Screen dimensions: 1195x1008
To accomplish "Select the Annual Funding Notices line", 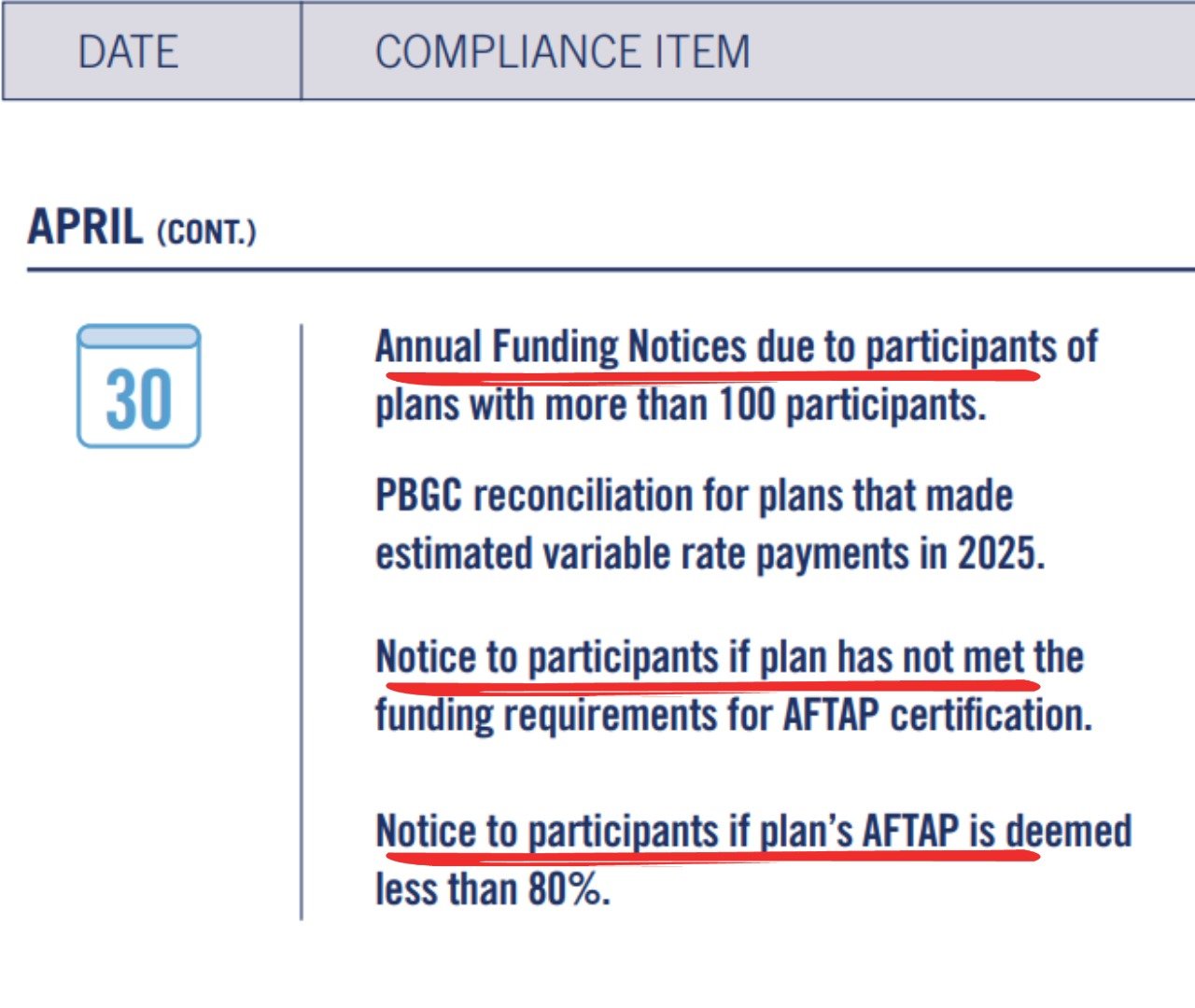I will coord(737,347).
